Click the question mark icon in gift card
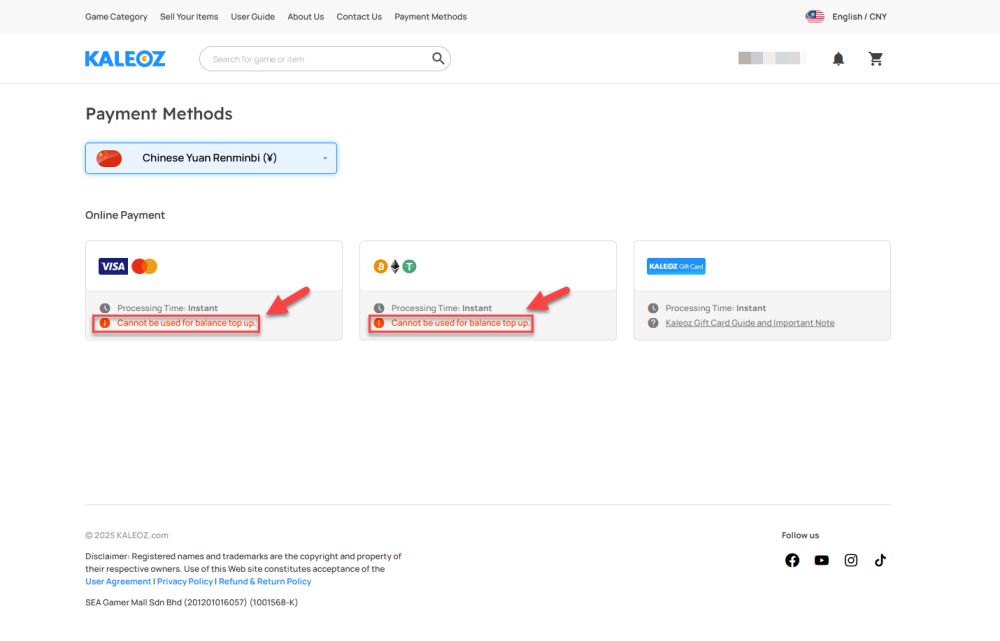This screenshot has width=1000, height=641. point(653,323)
